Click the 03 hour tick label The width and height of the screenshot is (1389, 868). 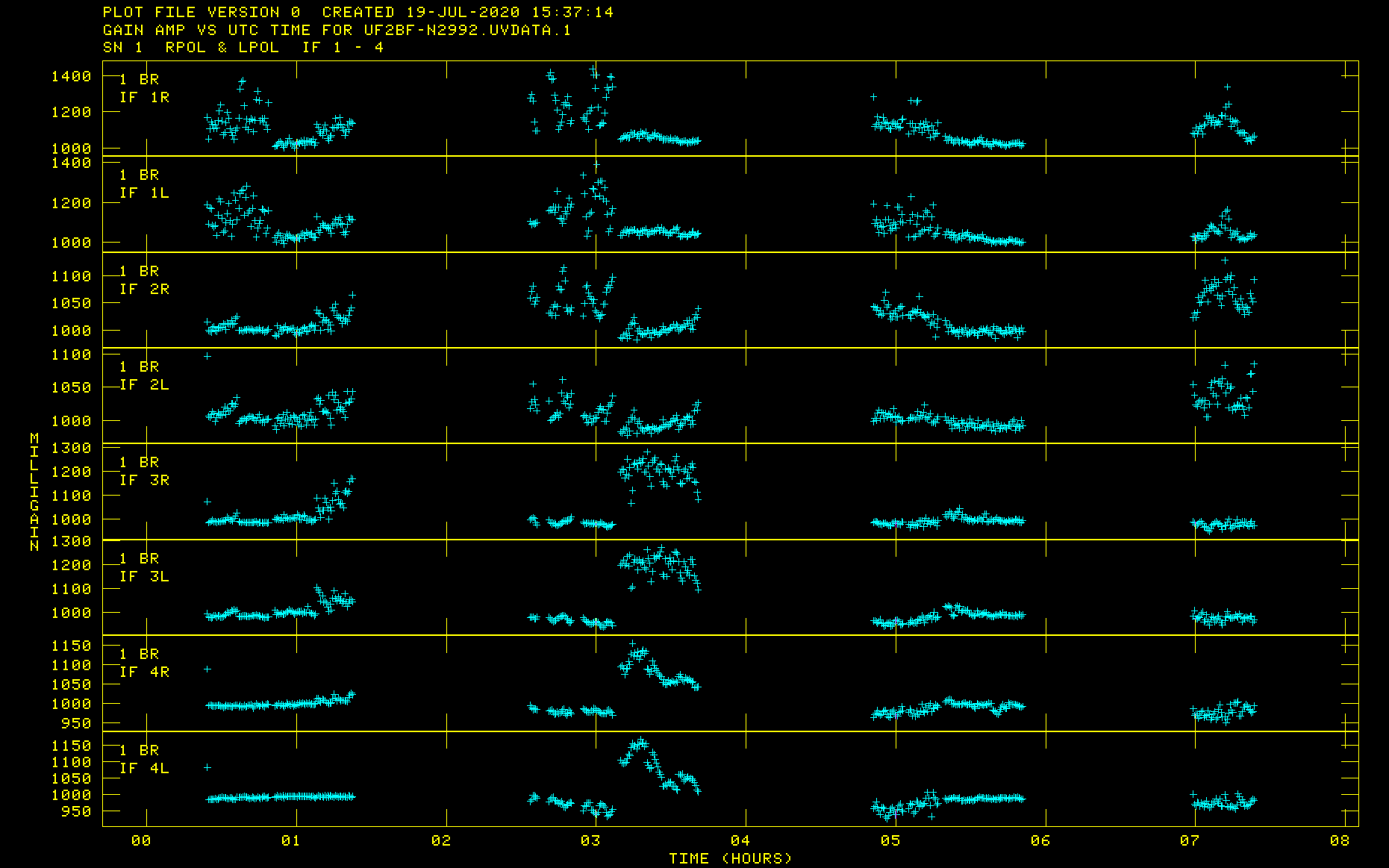[590, 841]
